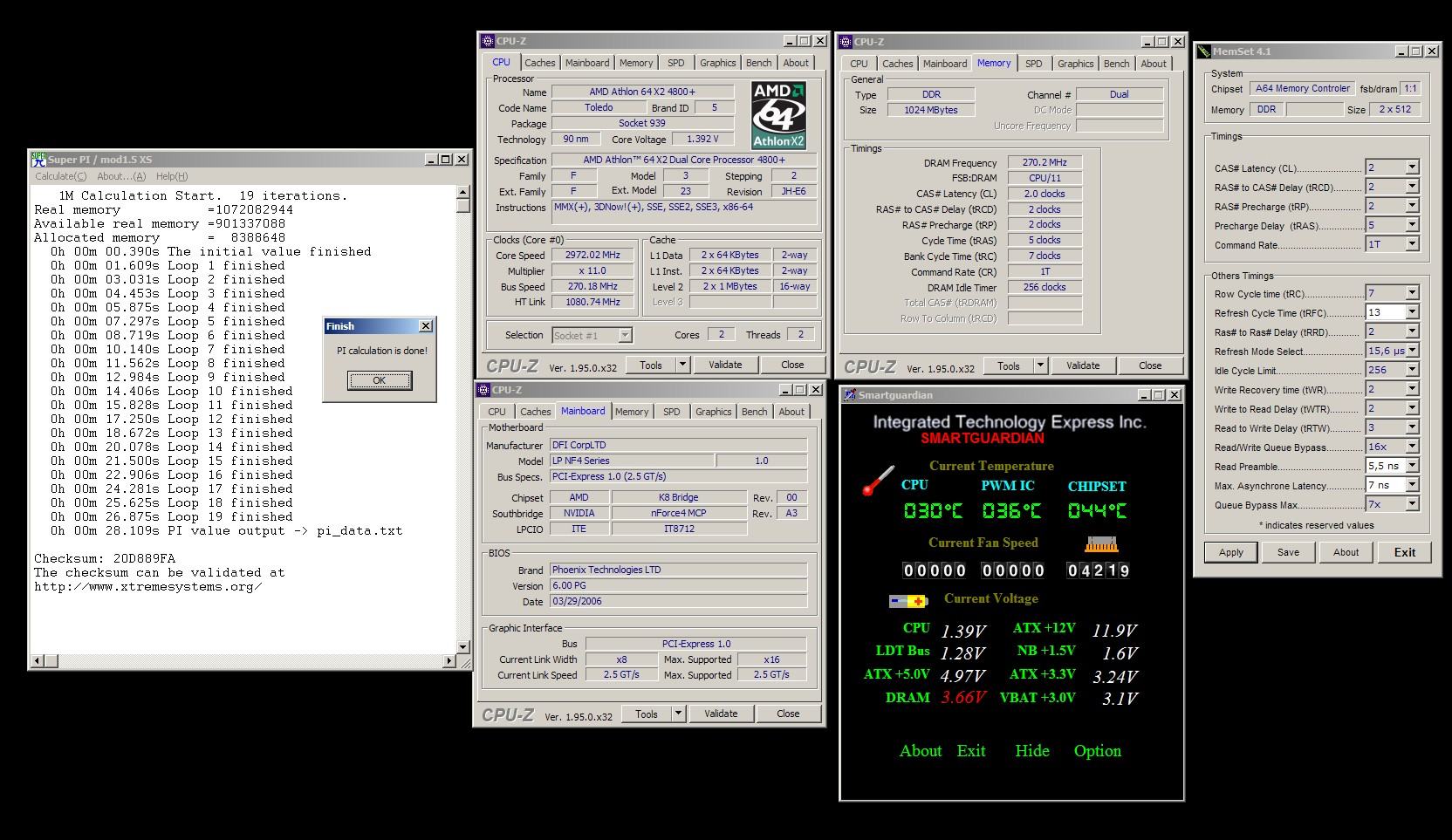Open the About menu in Super PI

pos(121,176)
